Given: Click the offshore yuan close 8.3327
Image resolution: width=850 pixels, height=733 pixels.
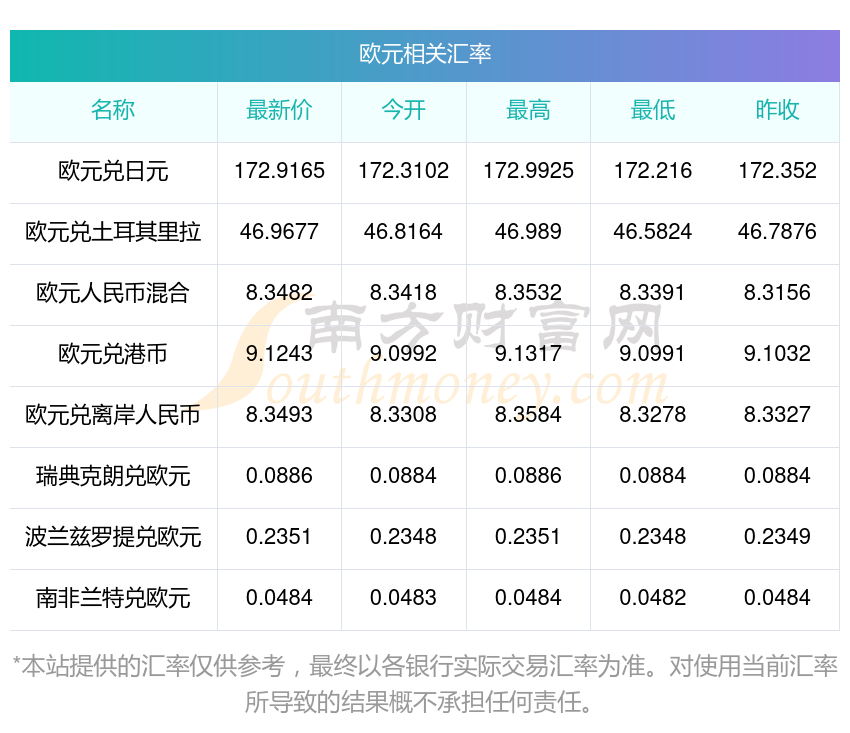Looking at the screenshot, I should point(777,415).
